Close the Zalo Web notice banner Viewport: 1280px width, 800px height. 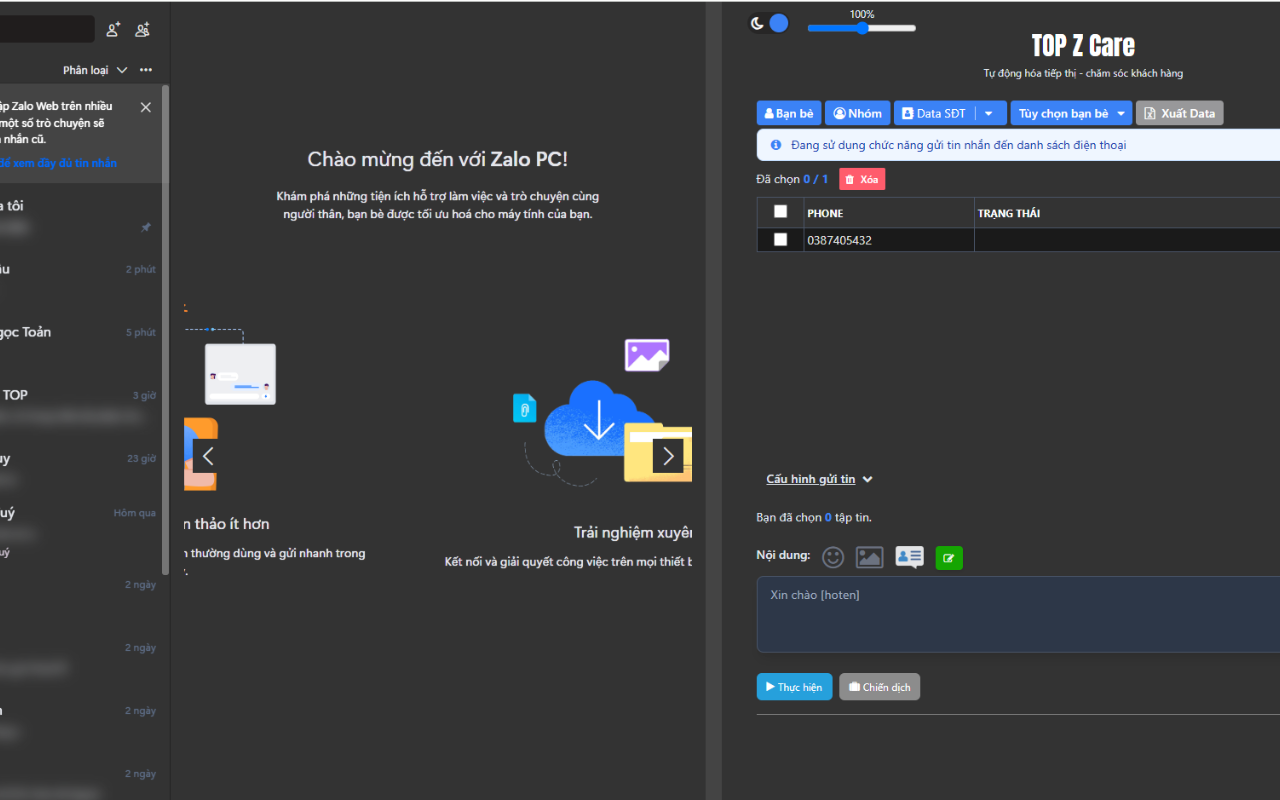pos(146,107)
